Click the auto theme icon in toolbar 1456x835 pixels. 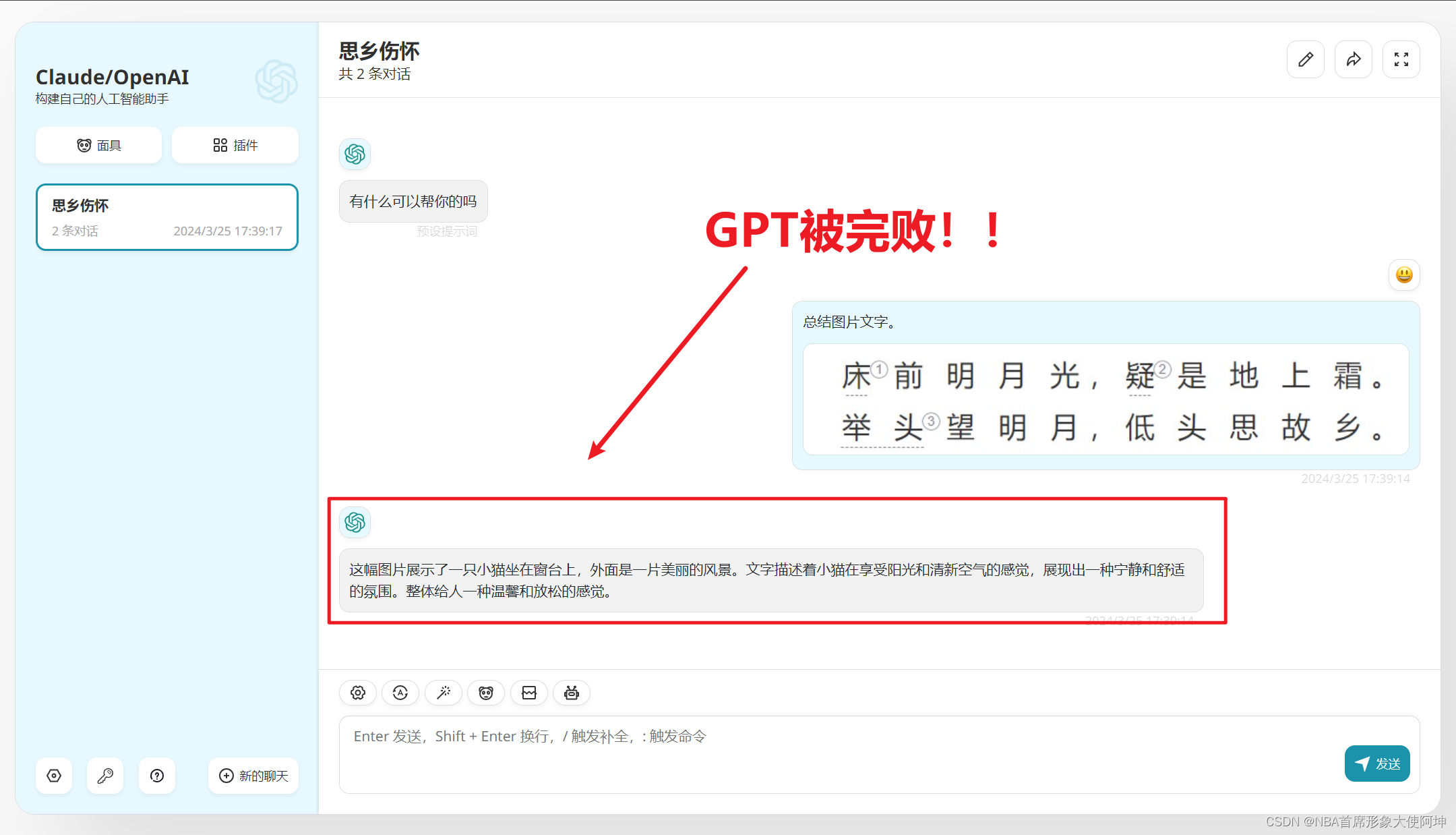coord(400,693)
